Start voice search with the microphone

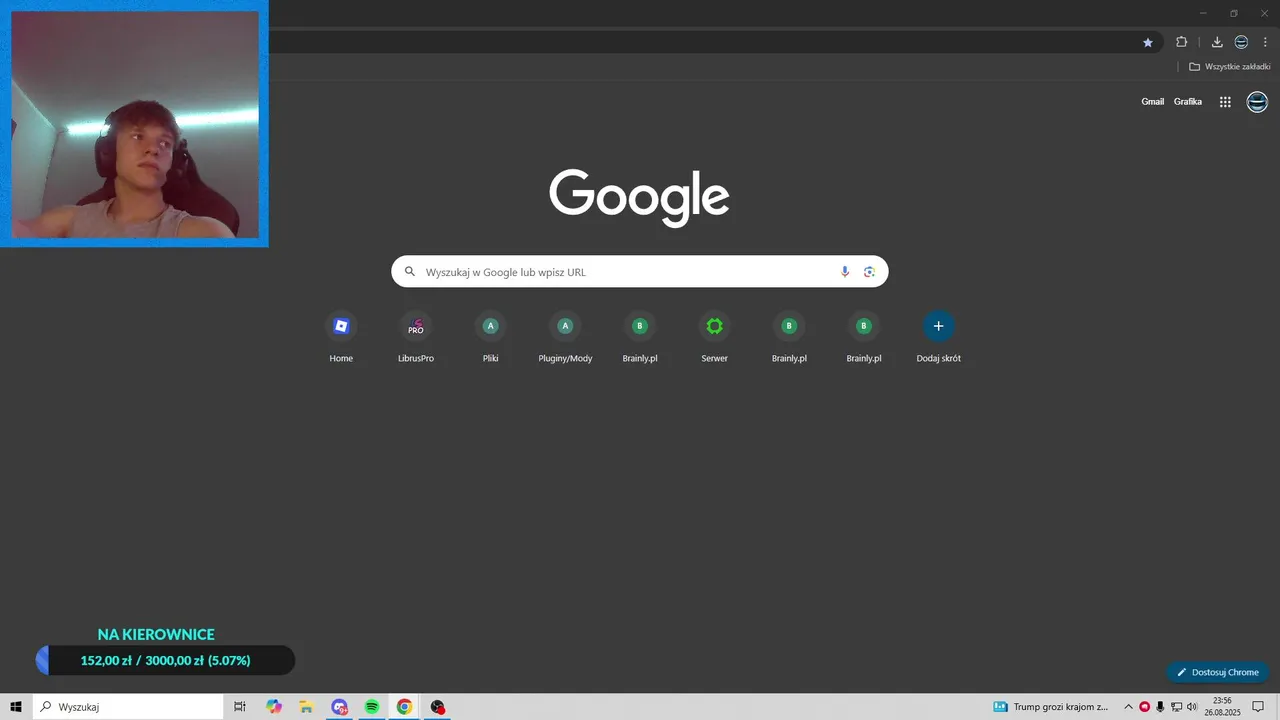(845, 272)
